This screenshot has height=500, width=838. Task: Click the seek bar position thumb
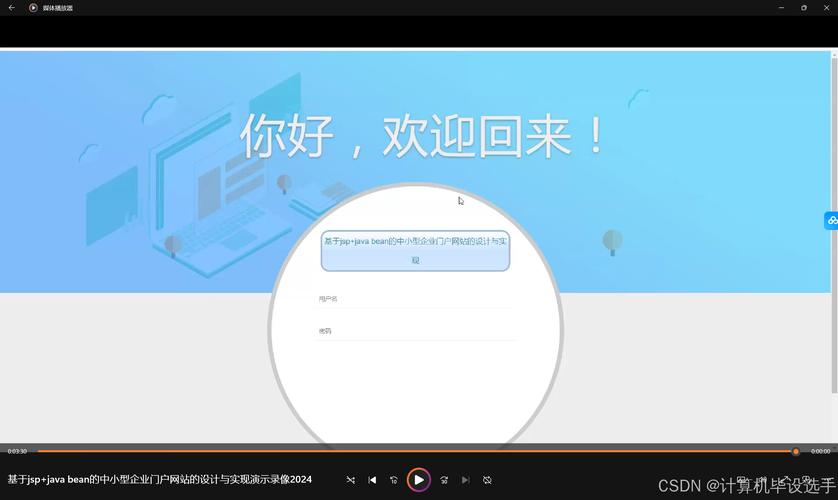click(x=796, y=451)
